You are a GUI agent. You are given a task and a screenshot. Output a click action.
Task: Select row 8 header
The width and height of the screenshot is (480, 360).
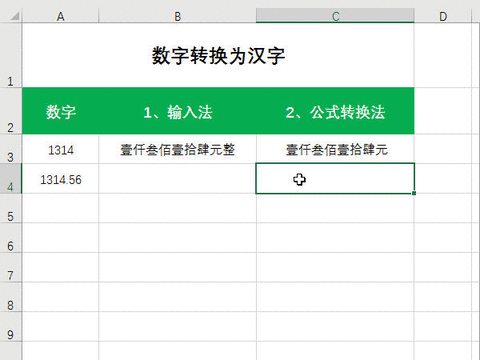[x=11, y=297]
